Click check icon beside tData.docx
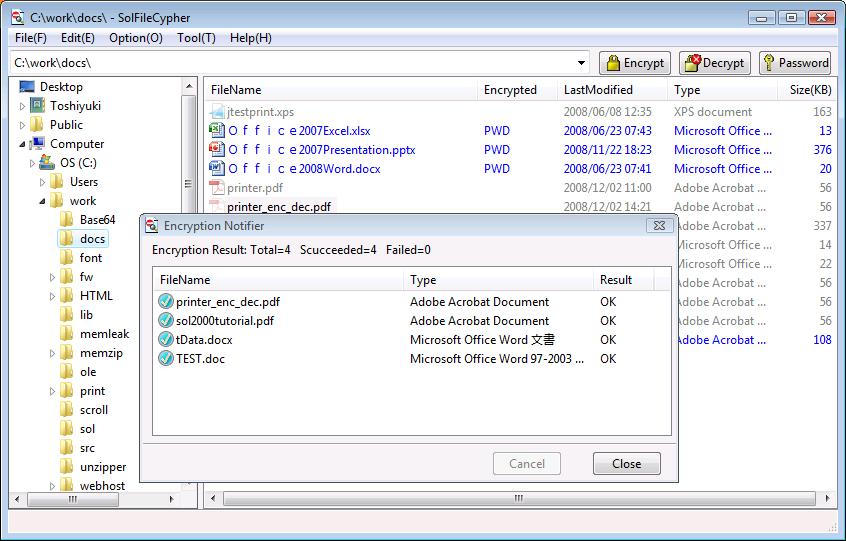This screenshot has height=541, width=846. pos(166,340)
